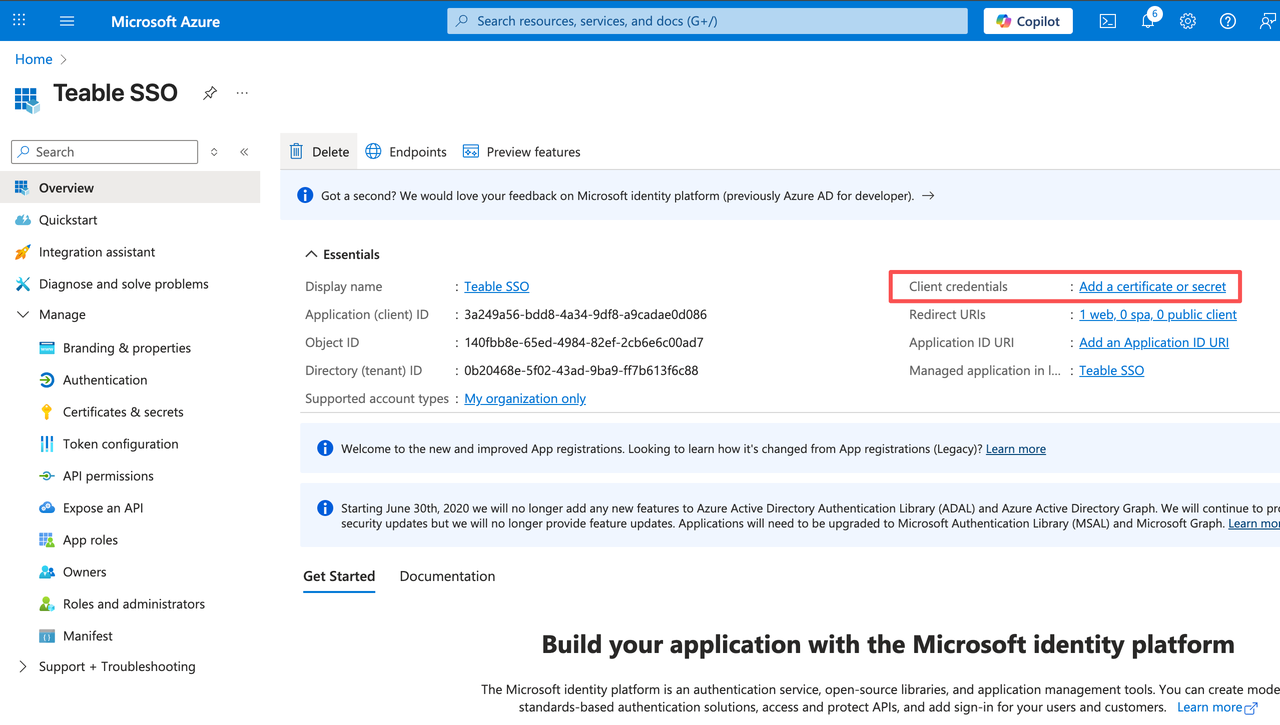Image resolution: width=1280 pixels, height=725 pixels.
Task: Click bottom Learn more platform link
Action: pyautogui.click(x=1217, y=707)
